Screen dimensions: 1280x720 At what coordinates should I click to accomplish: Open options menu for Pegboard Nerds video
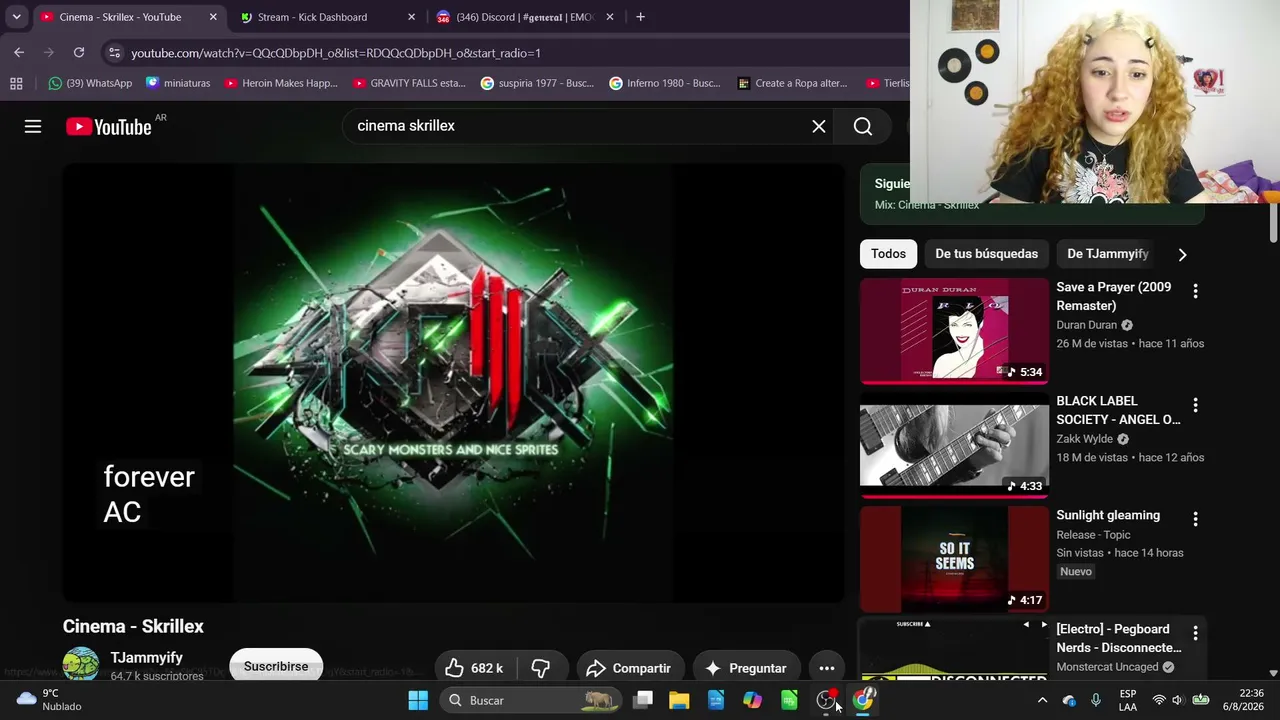[1195, 633]
